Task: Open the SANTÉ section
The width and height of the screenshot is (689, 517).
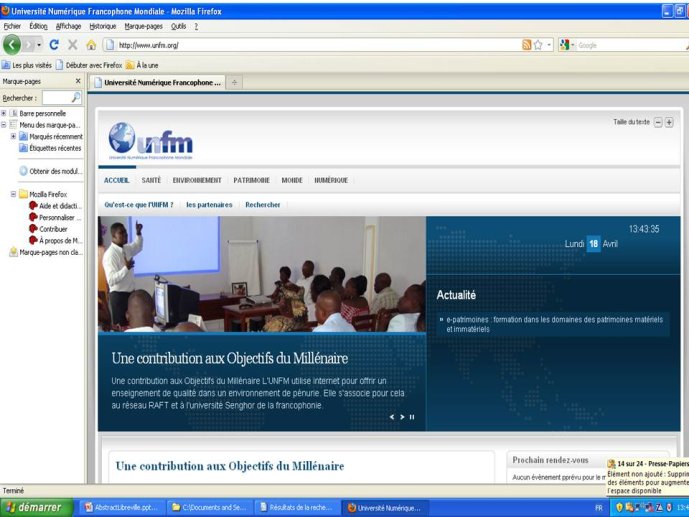Action: tap(151, 180)
